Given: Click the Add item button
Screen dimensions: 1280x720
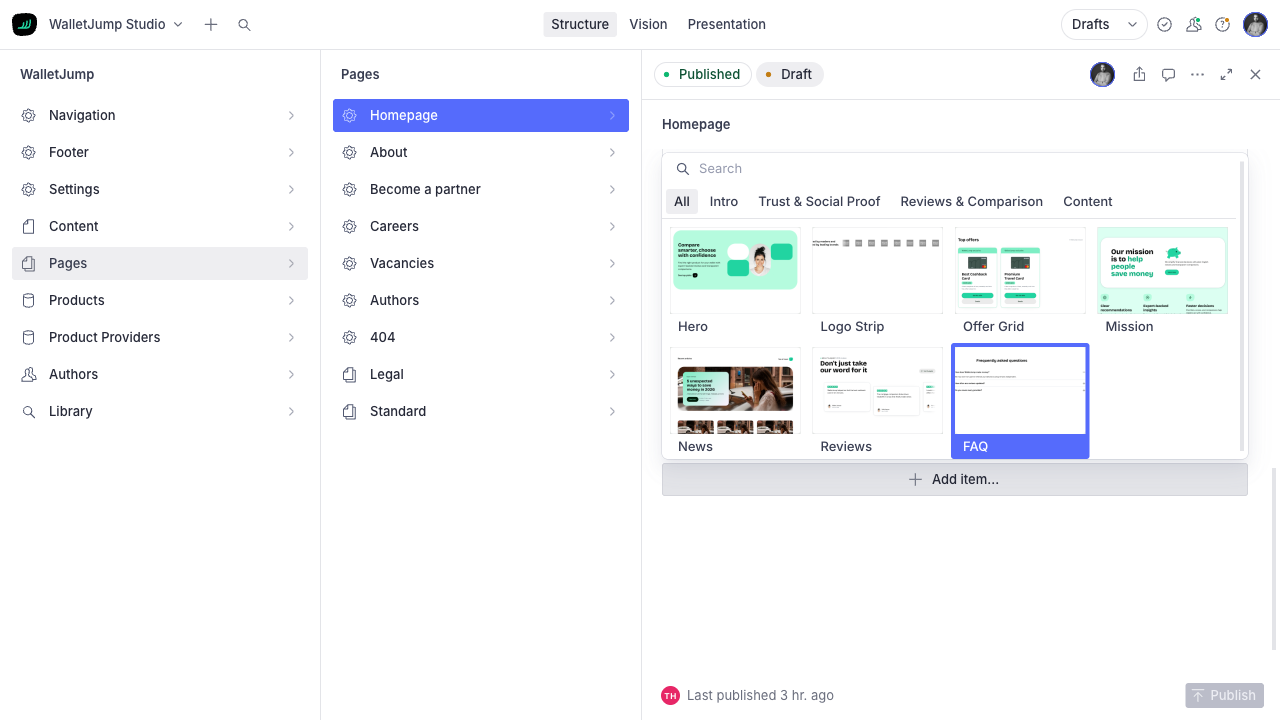Looking at the screenshot, I should click(955, 479).
